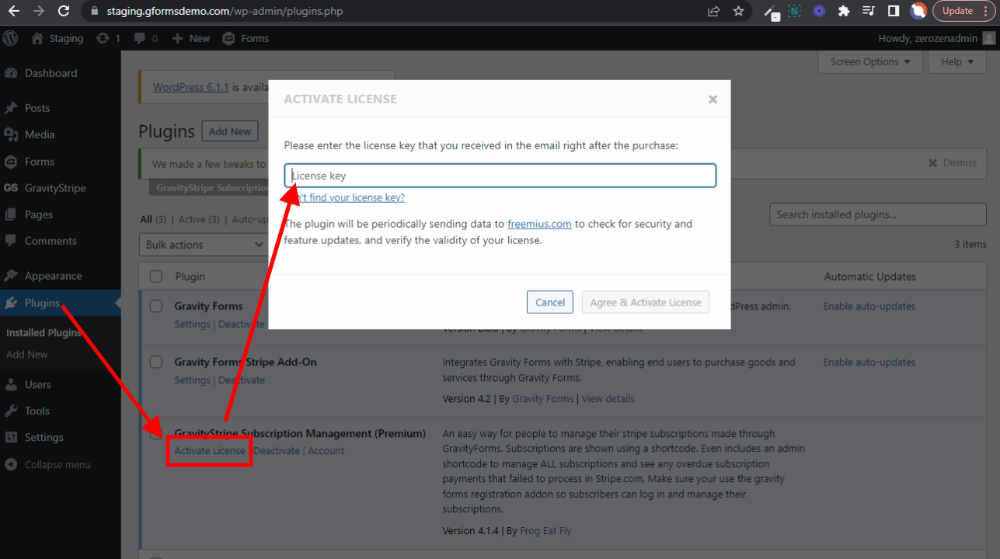This screenshot has width=1000, height=559.
Task: Click the share page icon in address bar
Action: point(714,11)
